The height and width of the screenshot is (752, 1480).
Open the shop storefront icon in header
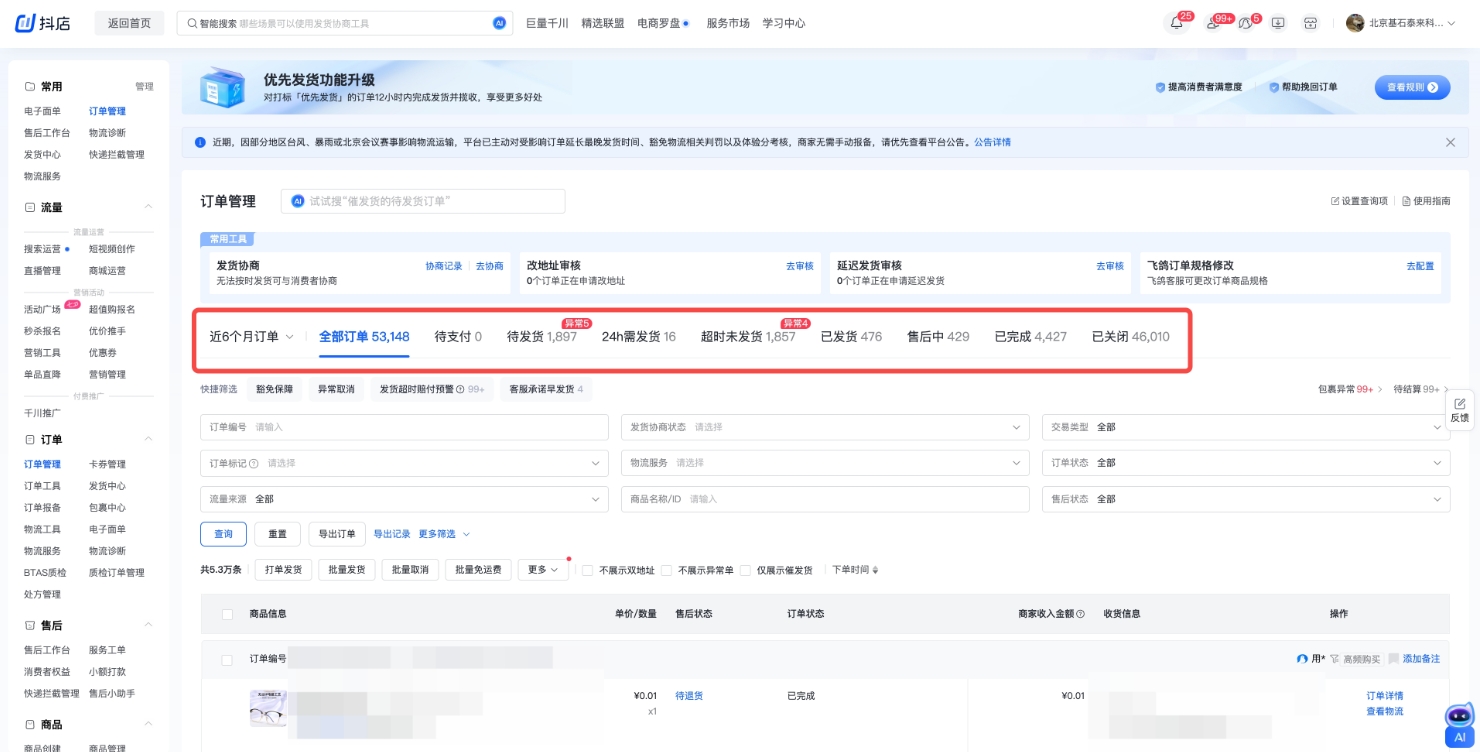pyautogui.click(x=1310, y=23)
